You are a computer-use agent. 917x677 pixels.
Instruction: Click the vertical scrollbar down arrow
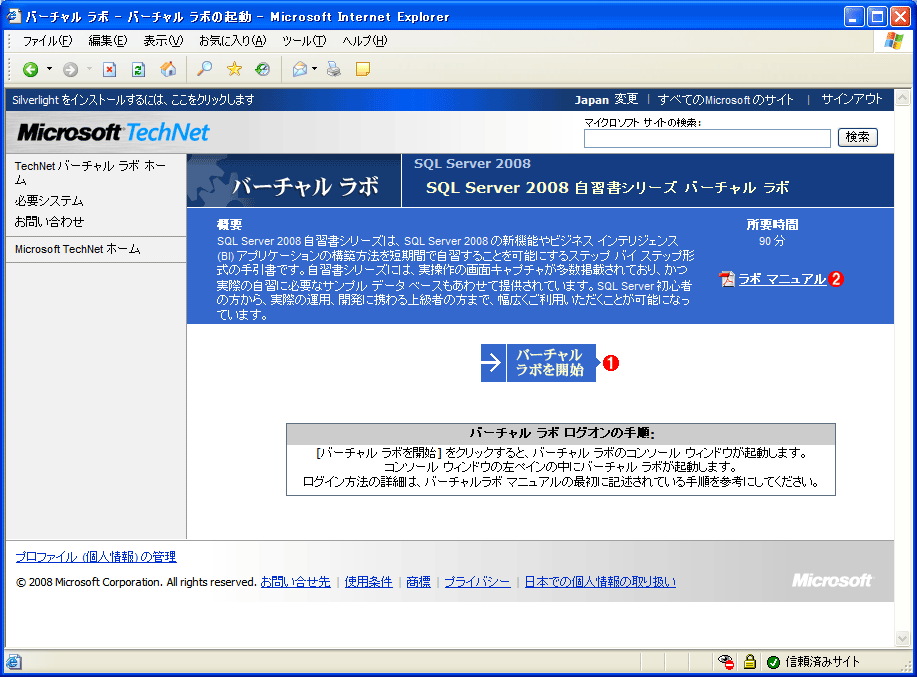click(x=902, y=638)
